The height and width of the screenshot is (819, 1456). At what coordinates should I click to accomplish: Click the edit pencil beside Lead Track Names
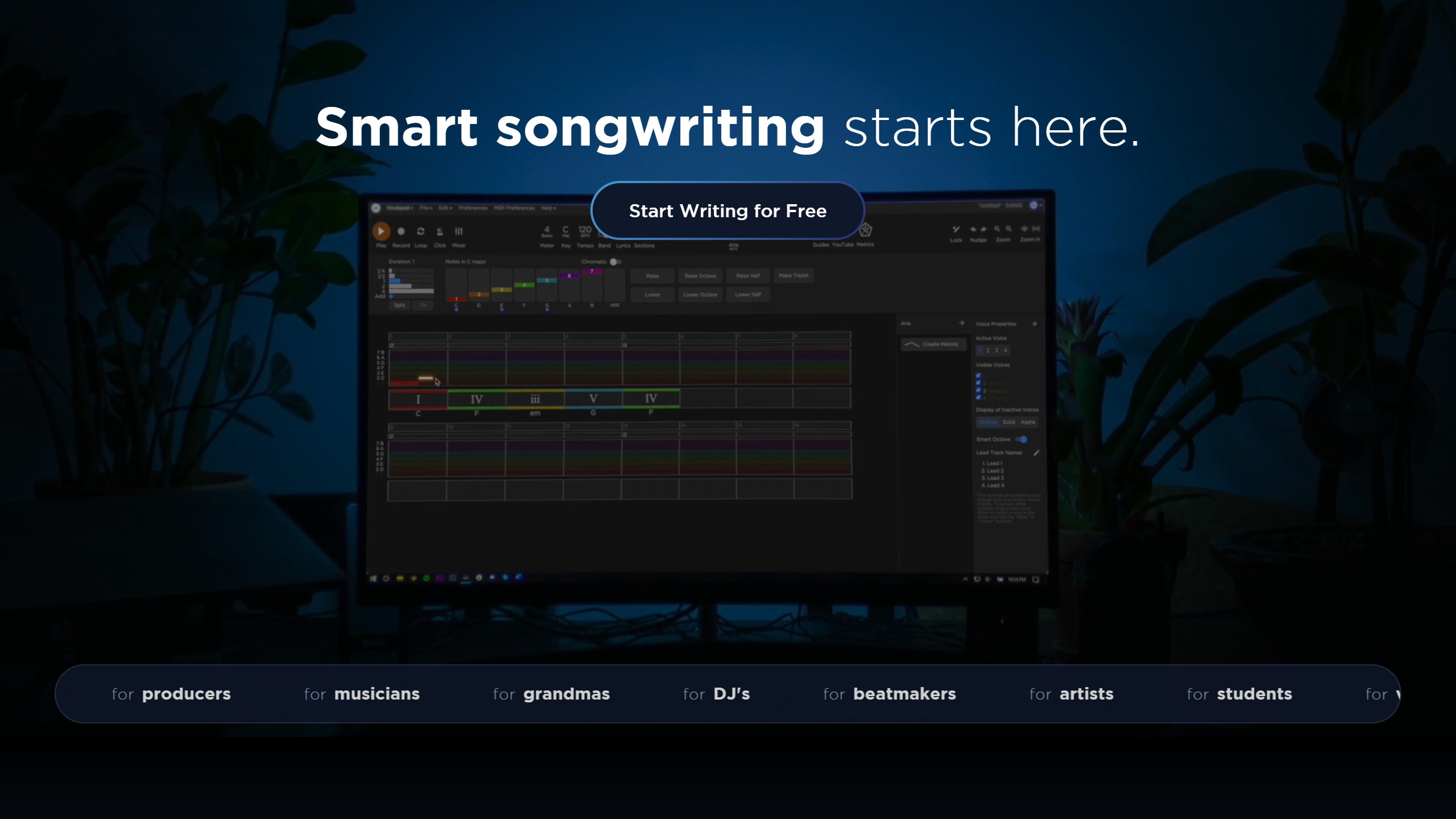pos(1036,453)
